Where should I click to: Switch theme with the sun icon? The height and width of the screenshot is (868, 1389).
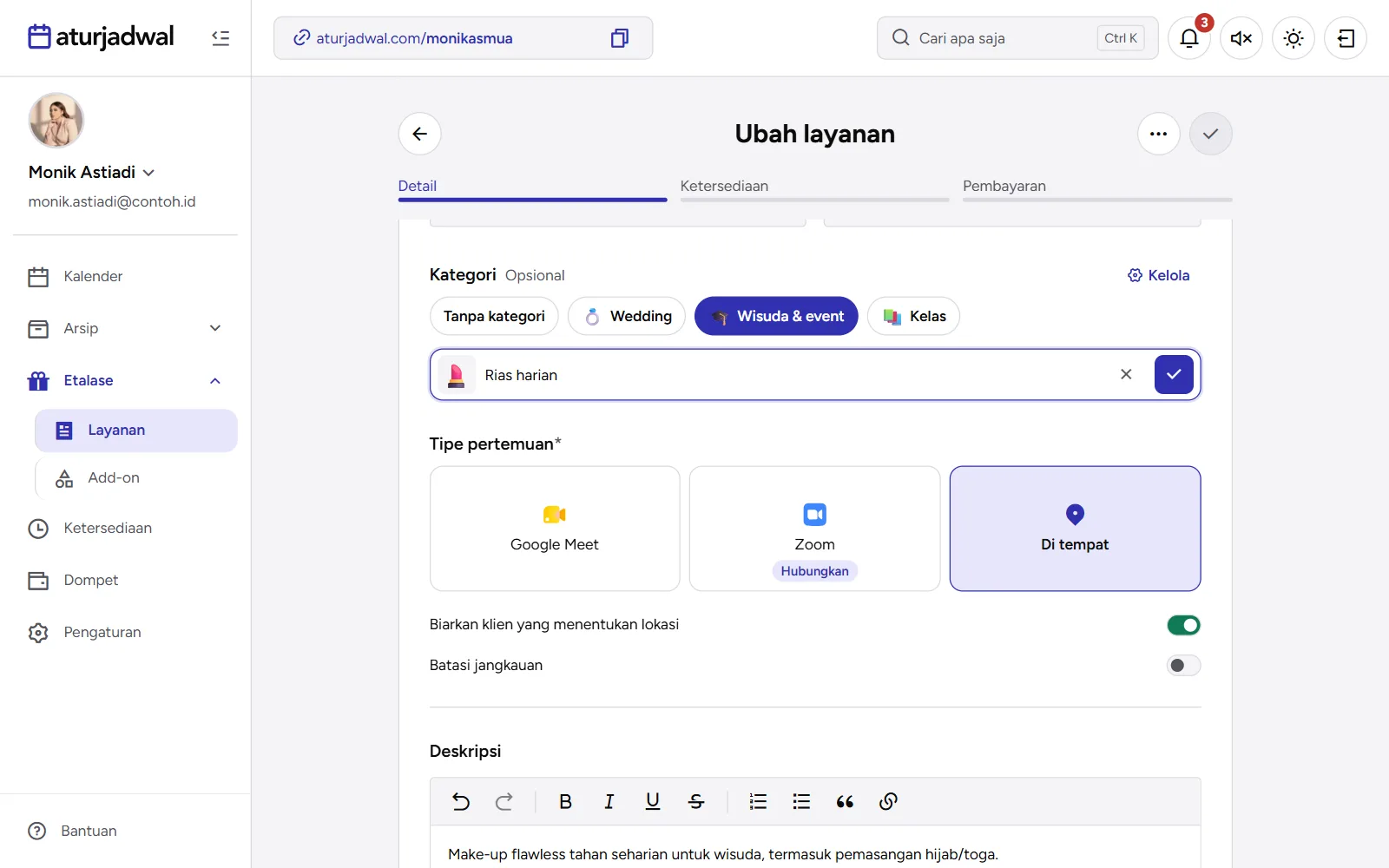pyautogui.click(x=1294, y=38)
